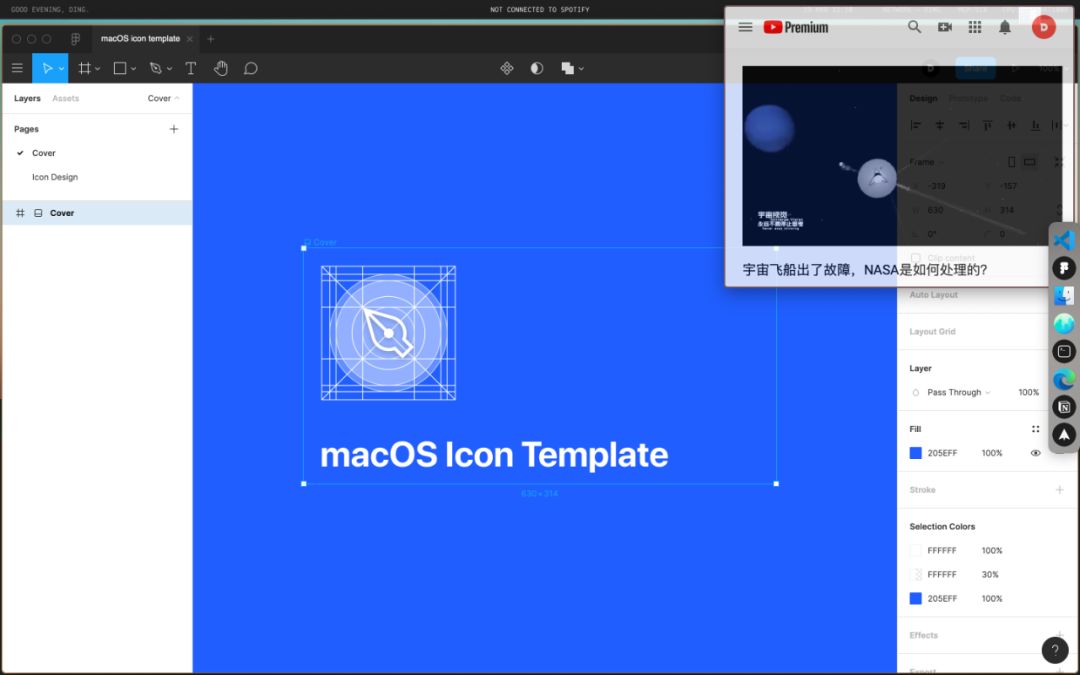This screenshot has width=1080, height=675.
Task: Click the Layout Grid section header
Action: click(x=932, y=331)
